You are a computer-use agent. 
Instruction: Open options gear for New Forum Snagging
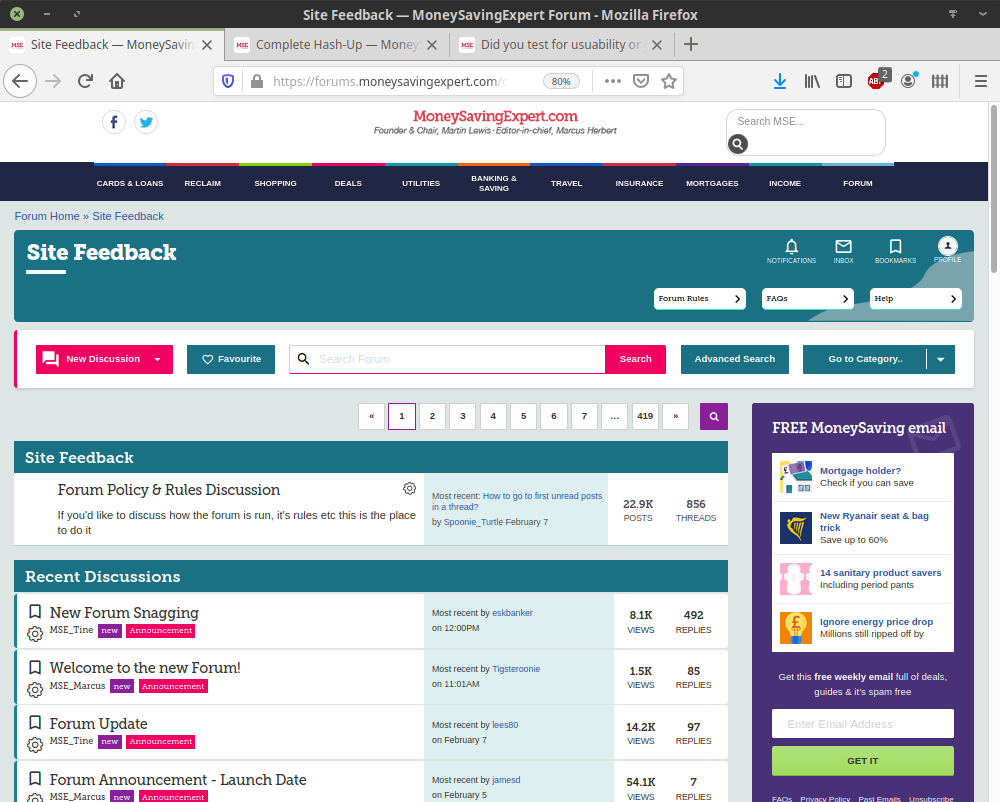[x=35, y=634]
